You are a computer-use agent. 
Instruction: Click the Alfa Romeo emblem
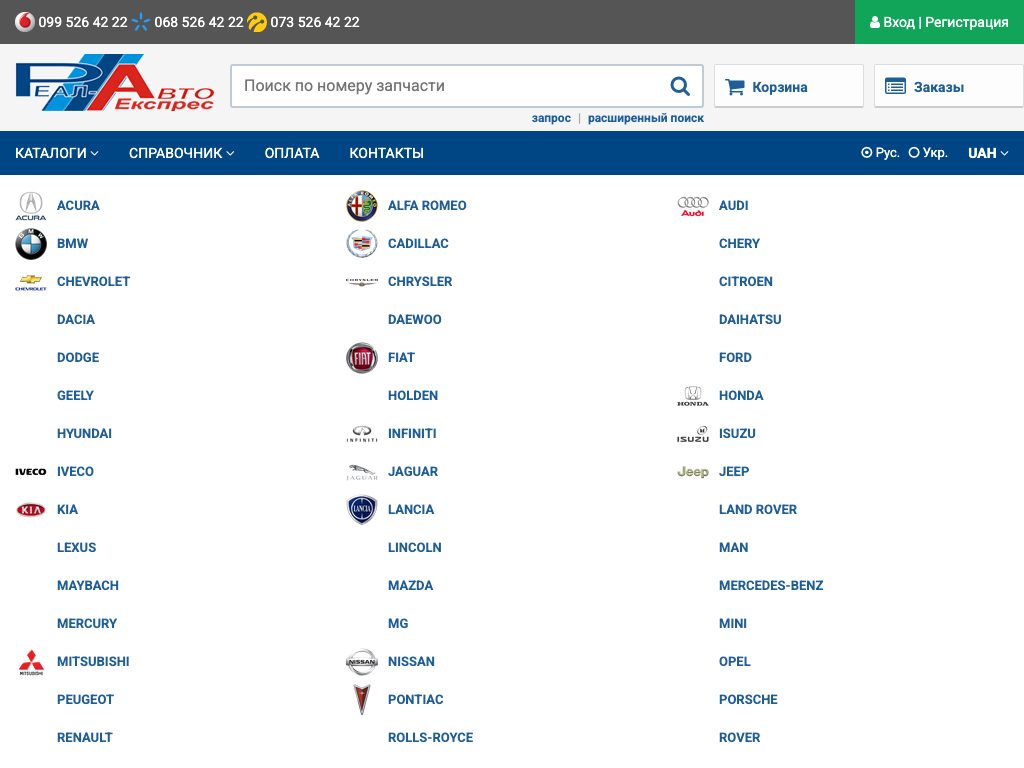tap(362, 206)
